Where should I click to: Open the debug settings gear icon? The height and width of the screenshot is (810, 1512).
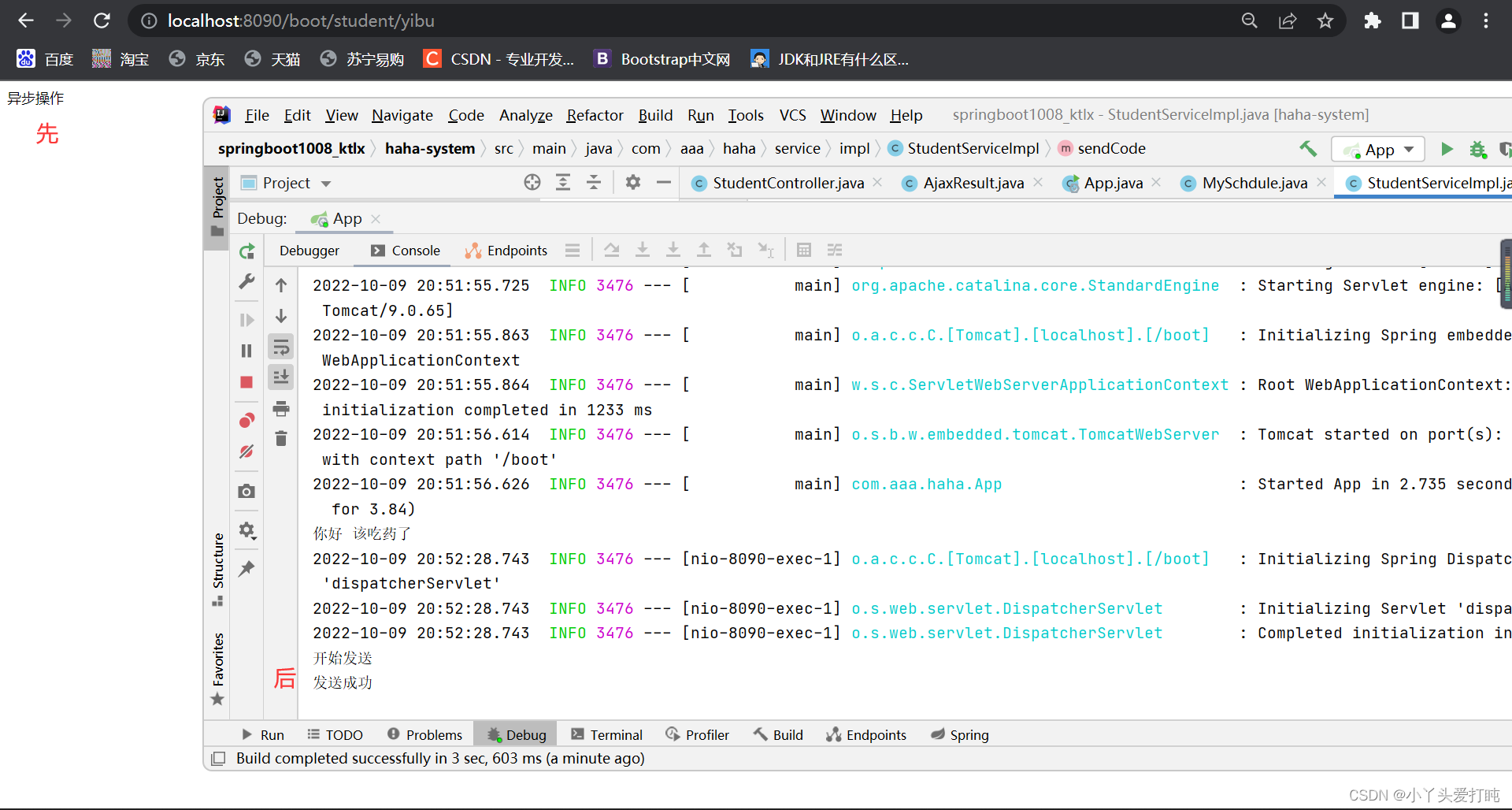247,529
